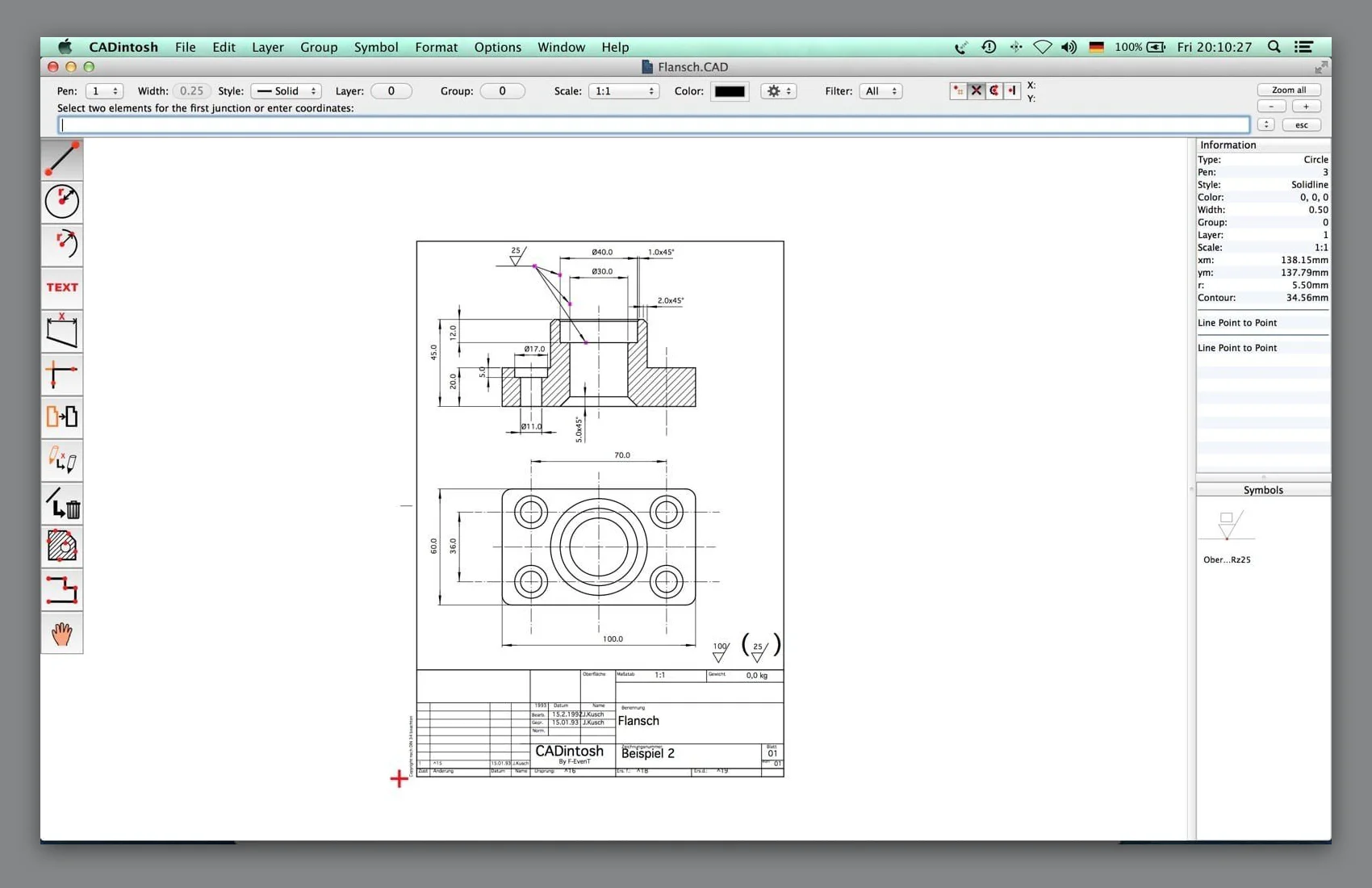Screen dimensions: 1372x888
Task: Click the Width value field
Action: point(191,91)
